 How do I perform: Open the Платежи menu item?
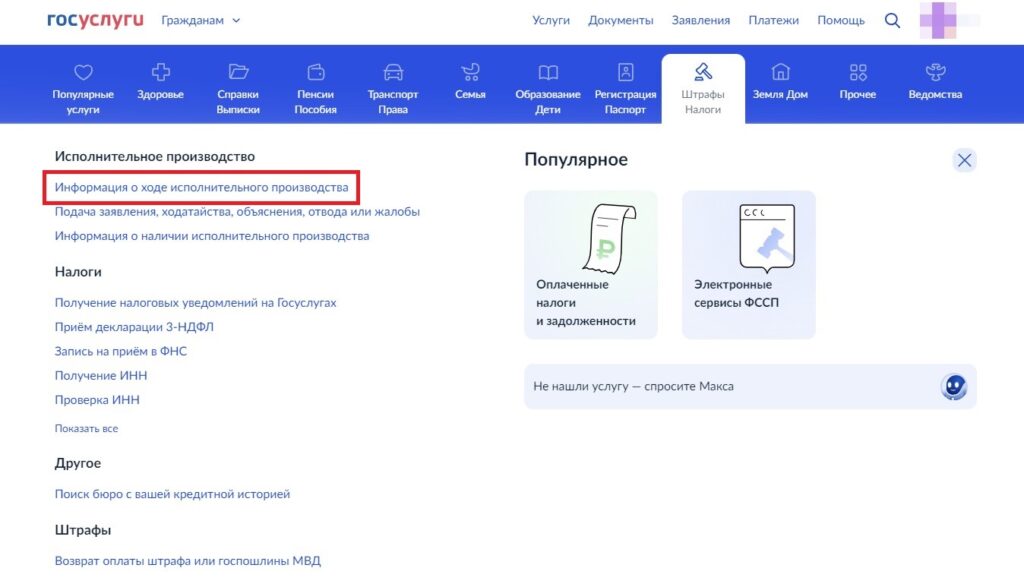[773, 20]
